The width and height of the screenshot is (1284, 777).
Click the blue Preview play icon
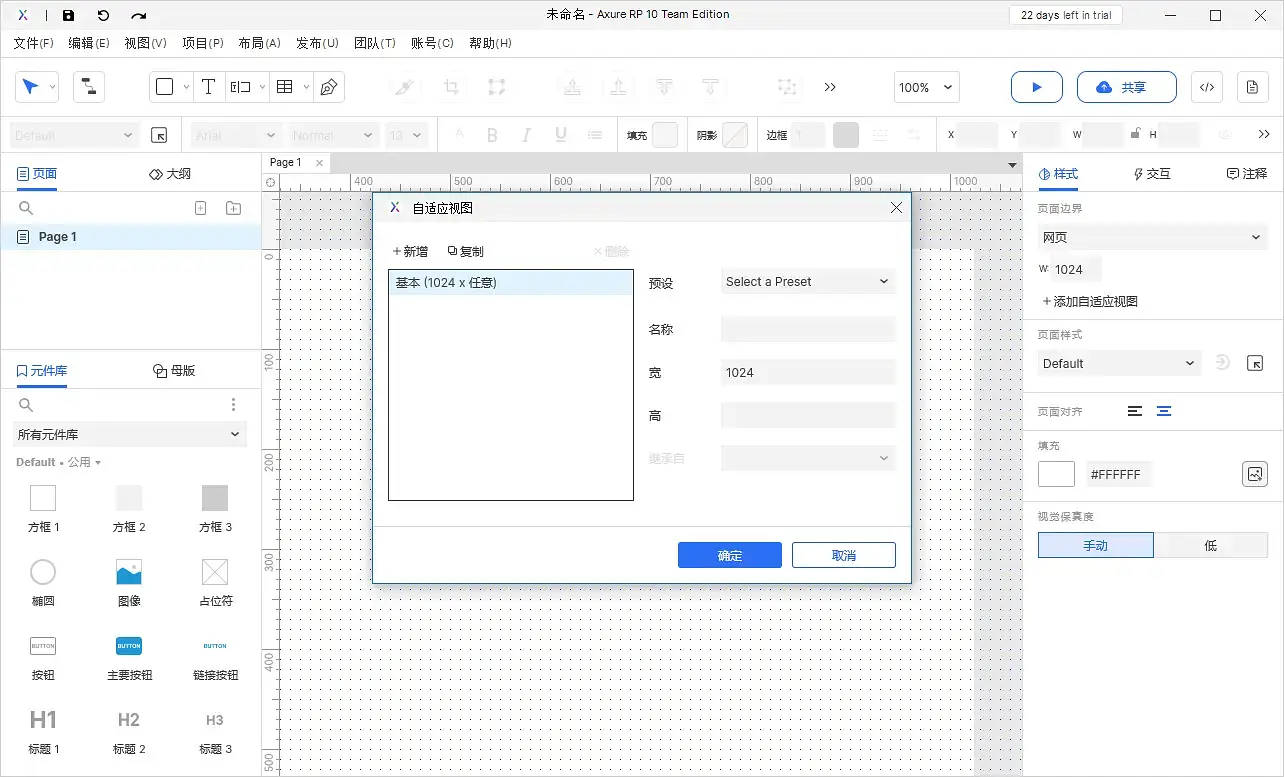1036,87
